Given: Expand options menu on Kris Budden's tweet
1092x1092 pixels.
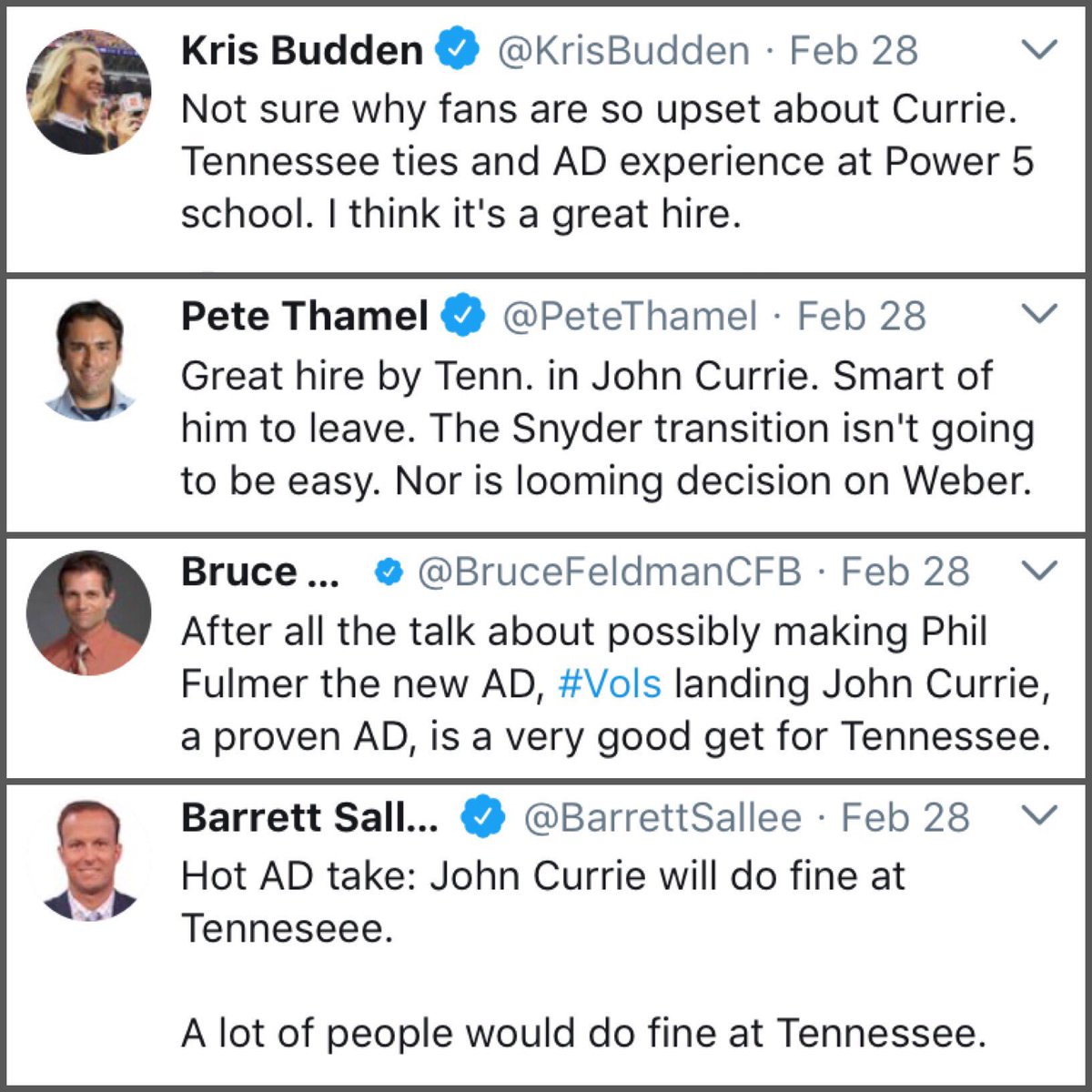Looking at the screenshot, I should coord(1039,49).
